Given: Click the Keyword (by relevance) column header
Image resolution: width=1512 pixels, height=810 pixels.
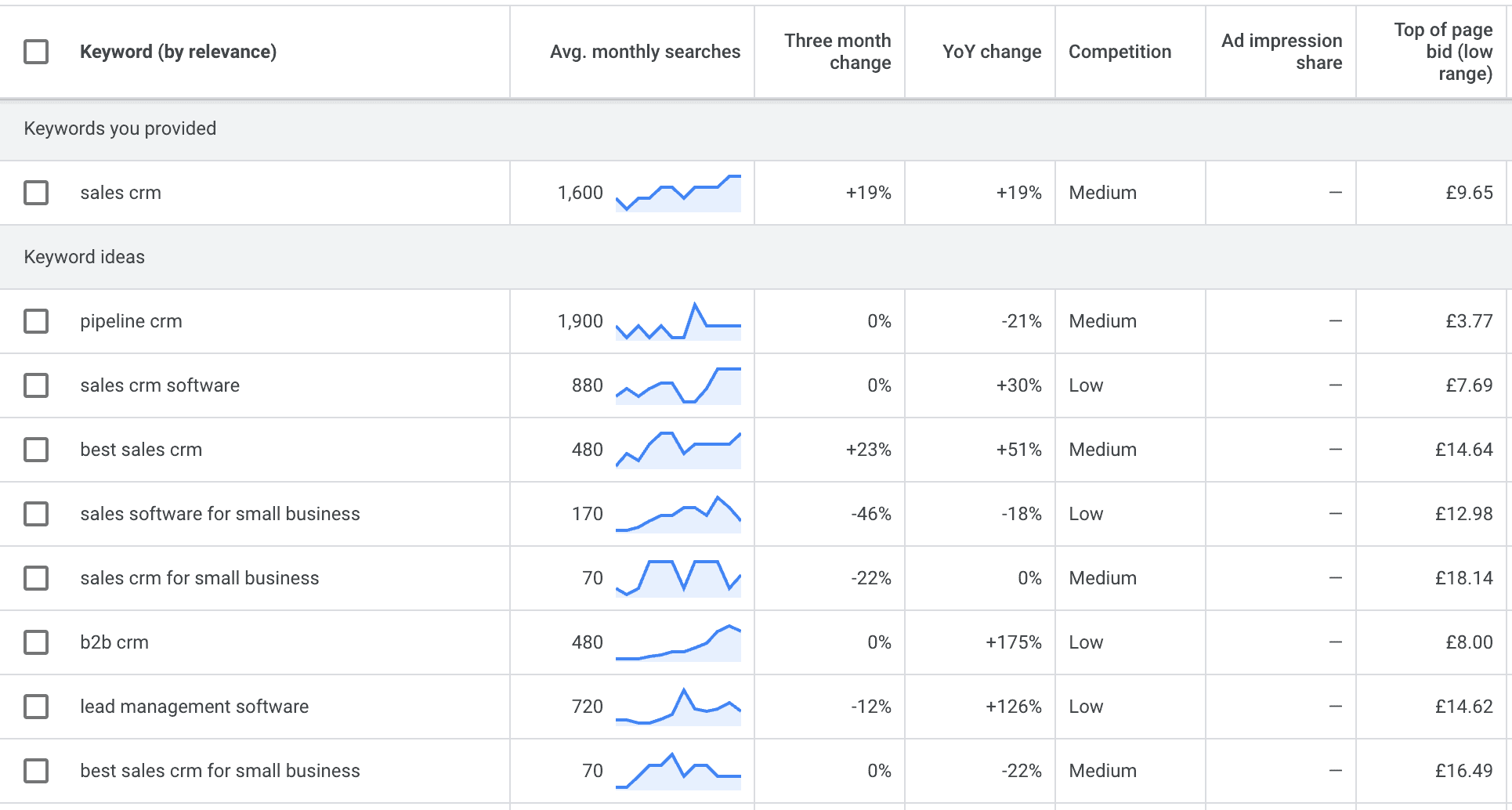Looking at the screenshot, I should click(x=179, y=52).
